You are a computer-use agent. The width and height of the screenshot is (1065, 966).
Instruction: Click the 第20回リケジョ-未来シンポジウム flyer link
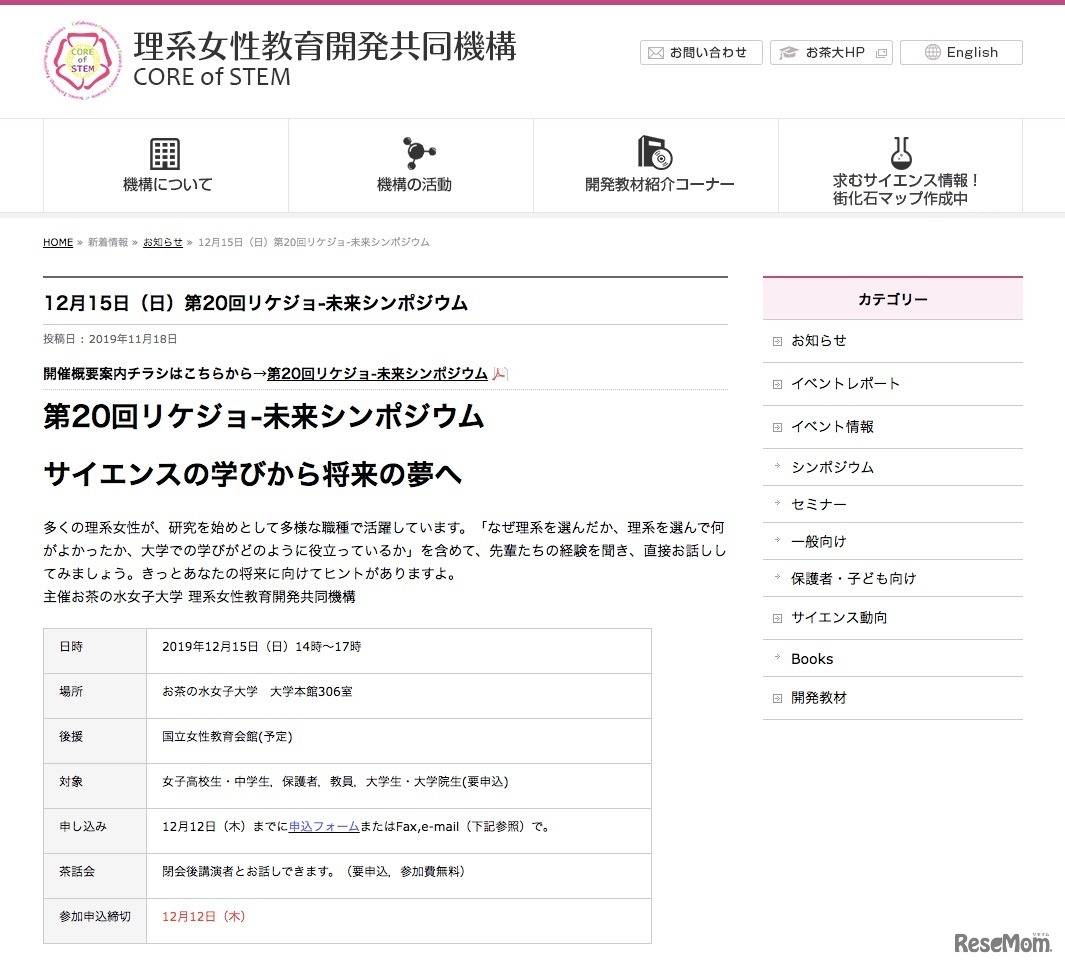[x=376, y=373]
